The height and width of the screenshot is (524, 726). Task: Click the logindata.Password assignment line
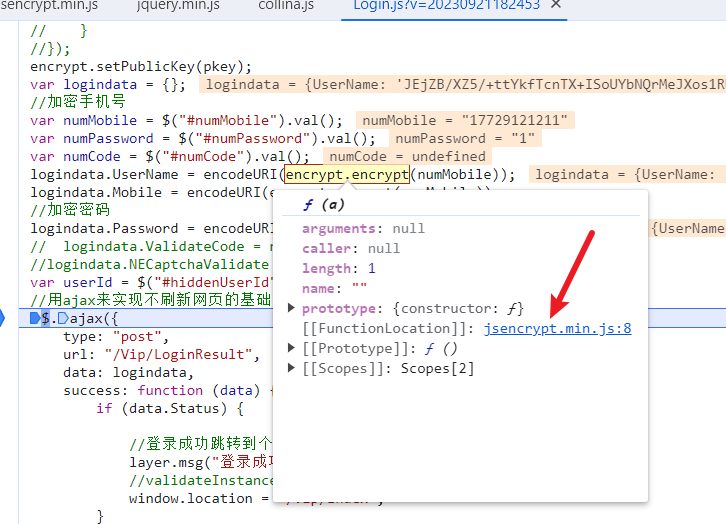pos(152,229)
